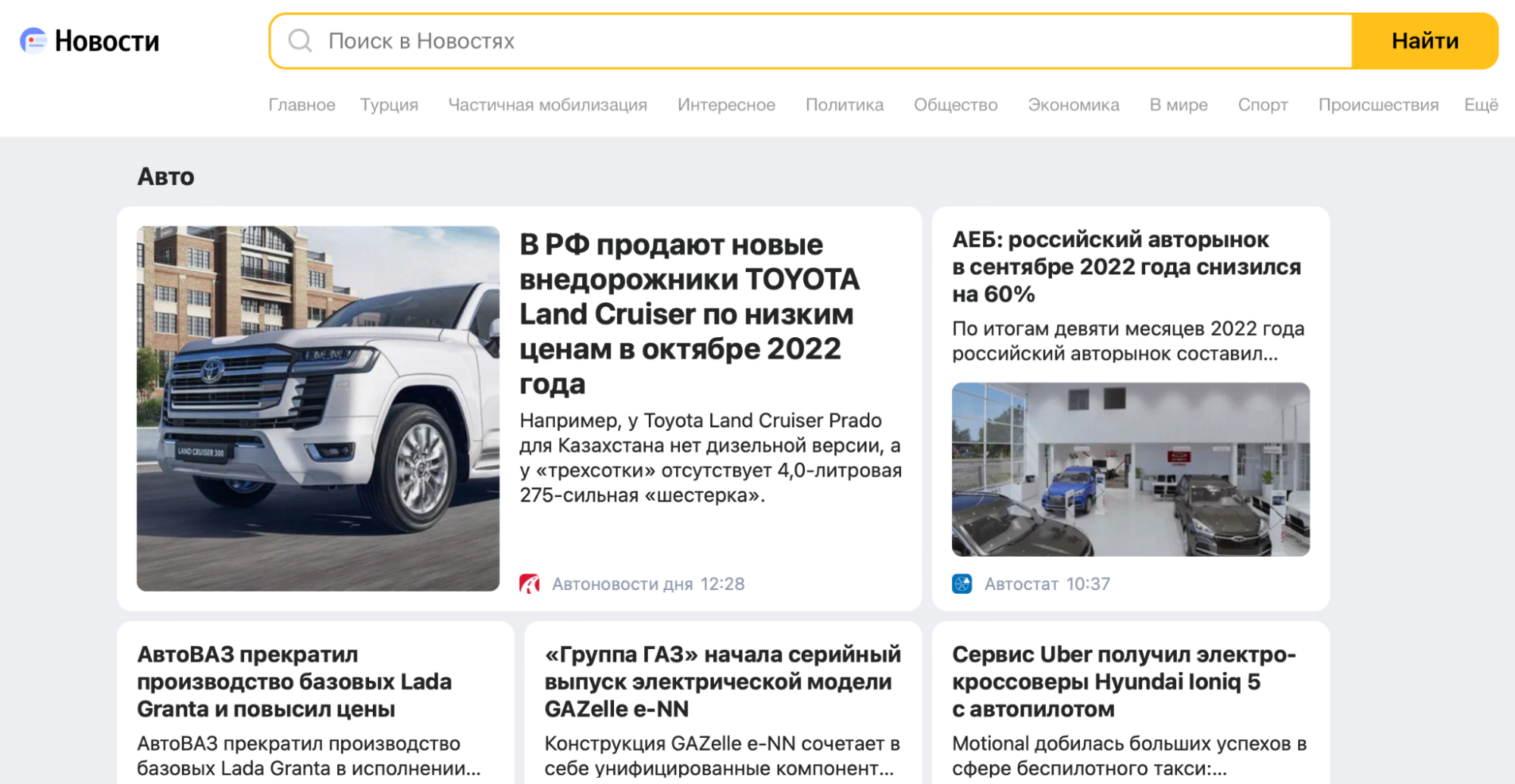Select the Экономика tab
The height and width of the screenshot is (784, 1515).
pos(1073,105)
